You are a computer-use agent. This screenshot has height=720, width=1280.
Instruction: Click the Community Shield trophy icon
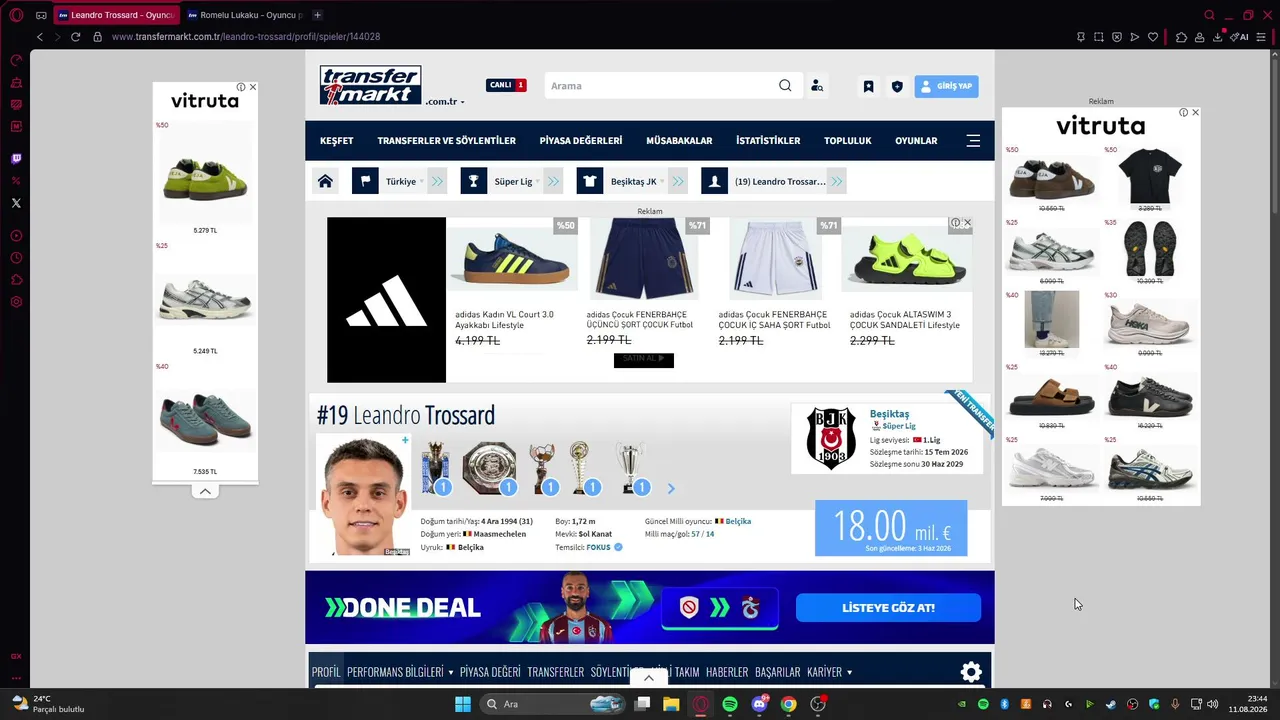pos(489,468)
